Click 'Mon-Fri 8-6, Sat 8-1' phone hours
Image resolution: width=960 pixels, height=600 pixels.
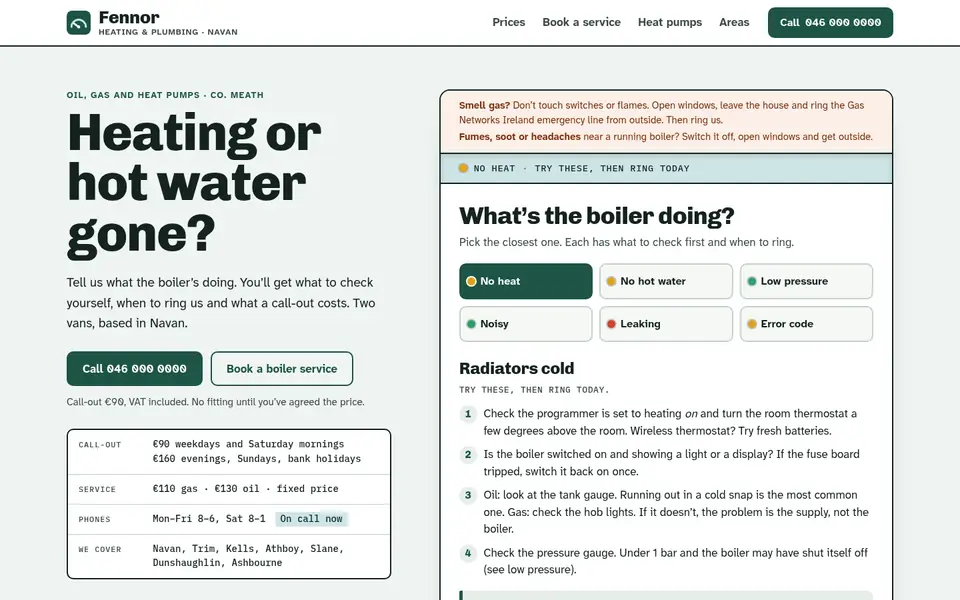click(209, 519)
